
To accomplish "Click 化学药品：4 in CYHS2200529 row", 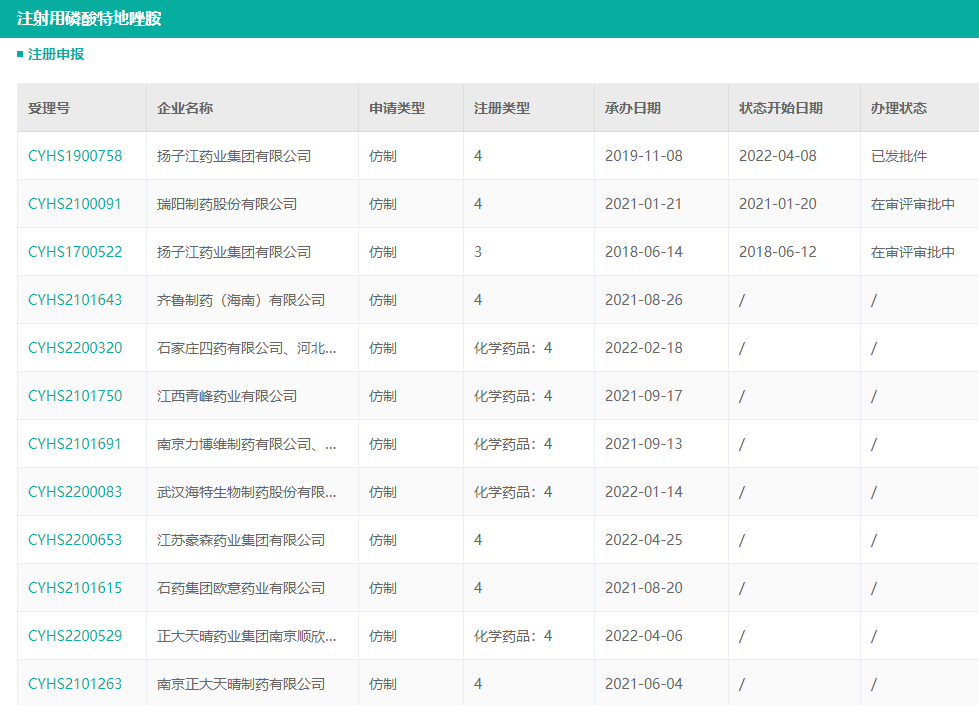I will click(513, 636).
